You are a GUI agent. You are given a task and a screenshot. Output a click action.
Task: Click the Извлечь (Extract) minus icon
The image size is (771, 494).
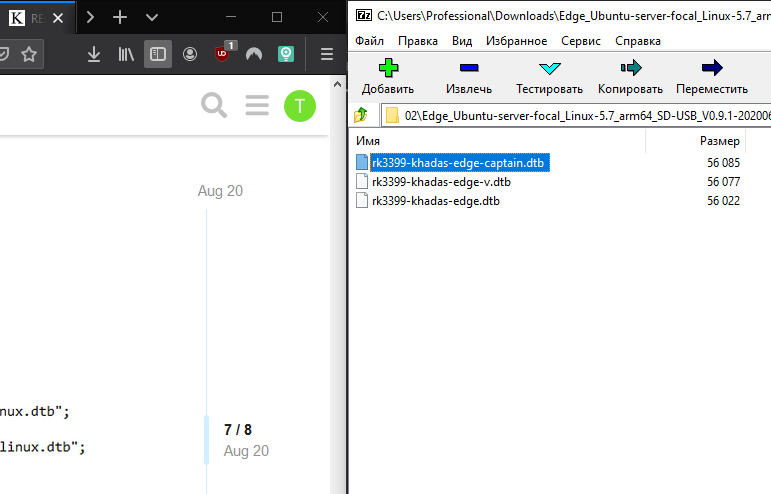pos(469,68)
